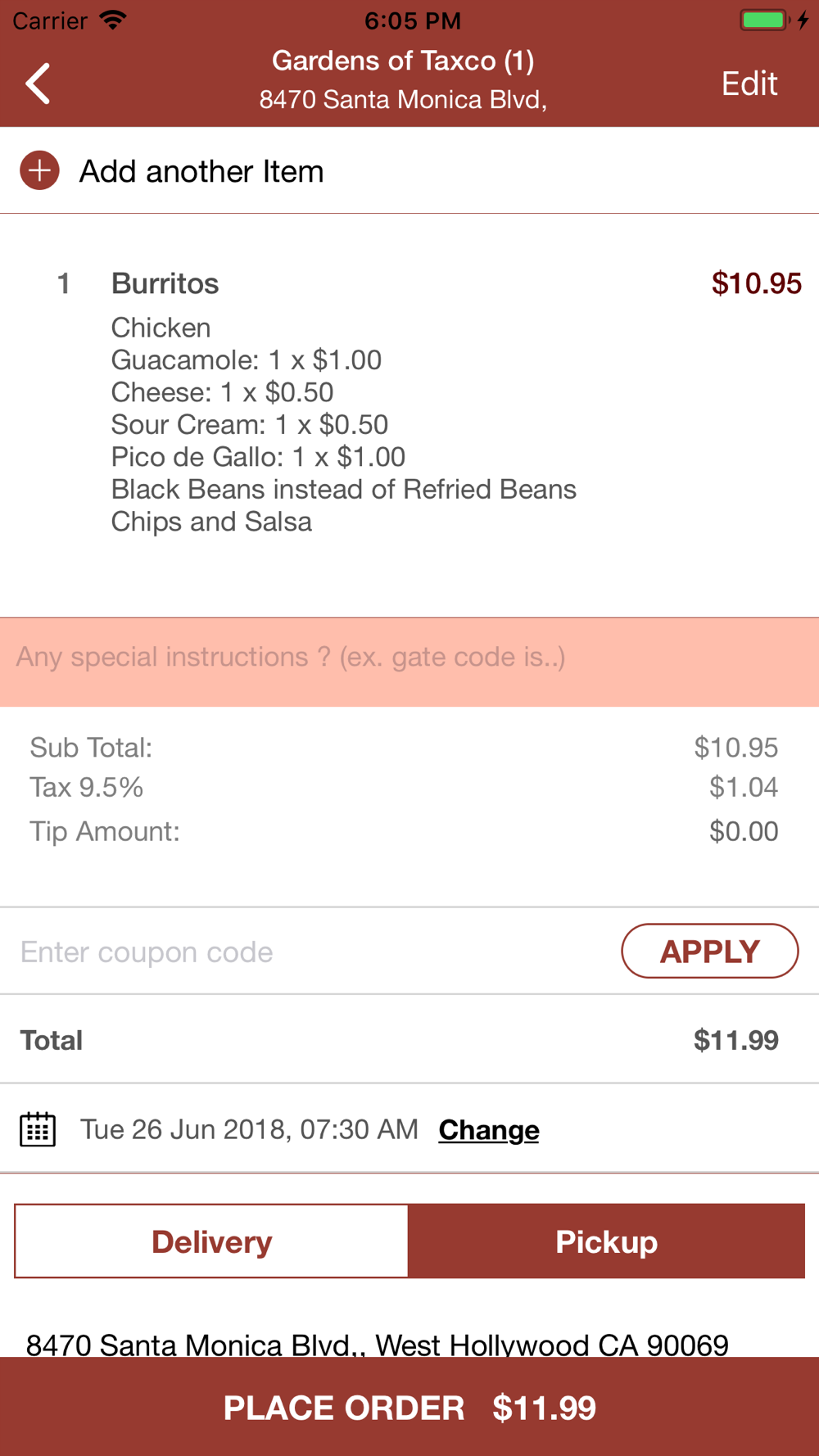Tap the Total $11.99 row
The width and height of the screenshot is (819, 1456).
pyautogui.click(x=409, y=1040)
